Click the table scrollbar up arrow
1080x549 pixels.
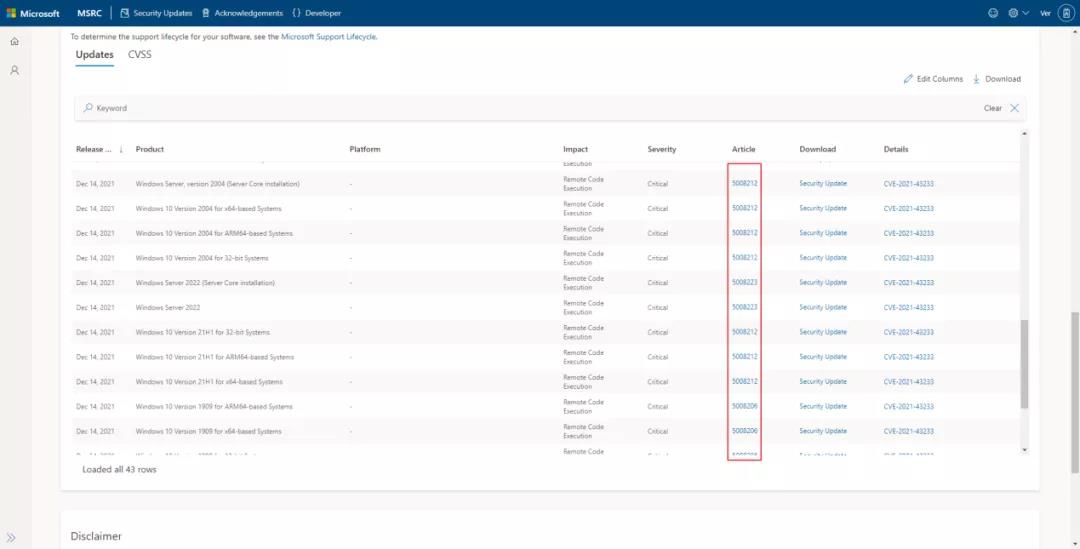[x=1024, y=134]
